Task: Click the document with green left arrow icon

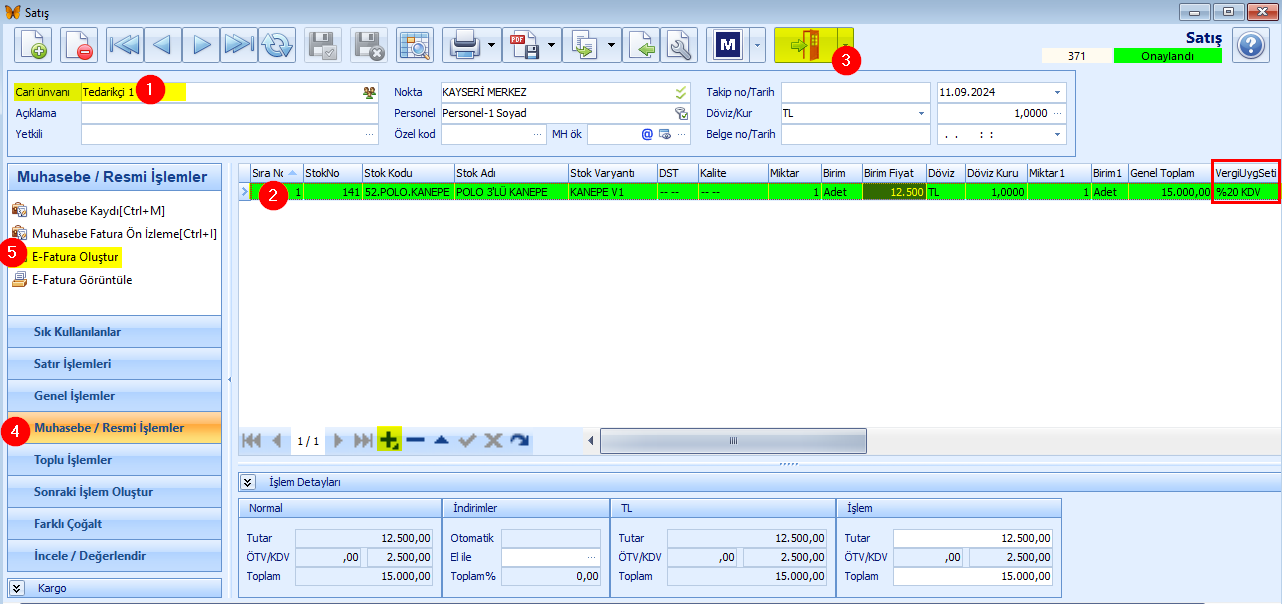Action: [642, 45]
